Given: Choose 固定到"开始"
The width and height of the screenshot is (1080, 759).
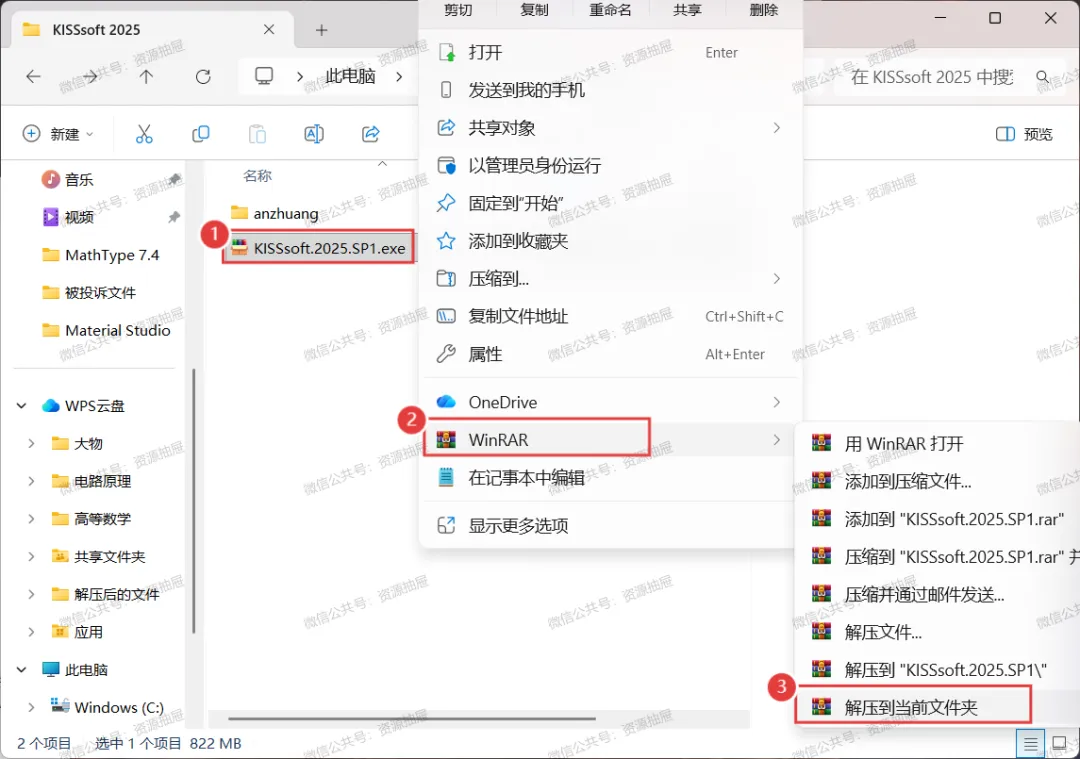Looking at the screenshot, I should (x=610, y=203).
